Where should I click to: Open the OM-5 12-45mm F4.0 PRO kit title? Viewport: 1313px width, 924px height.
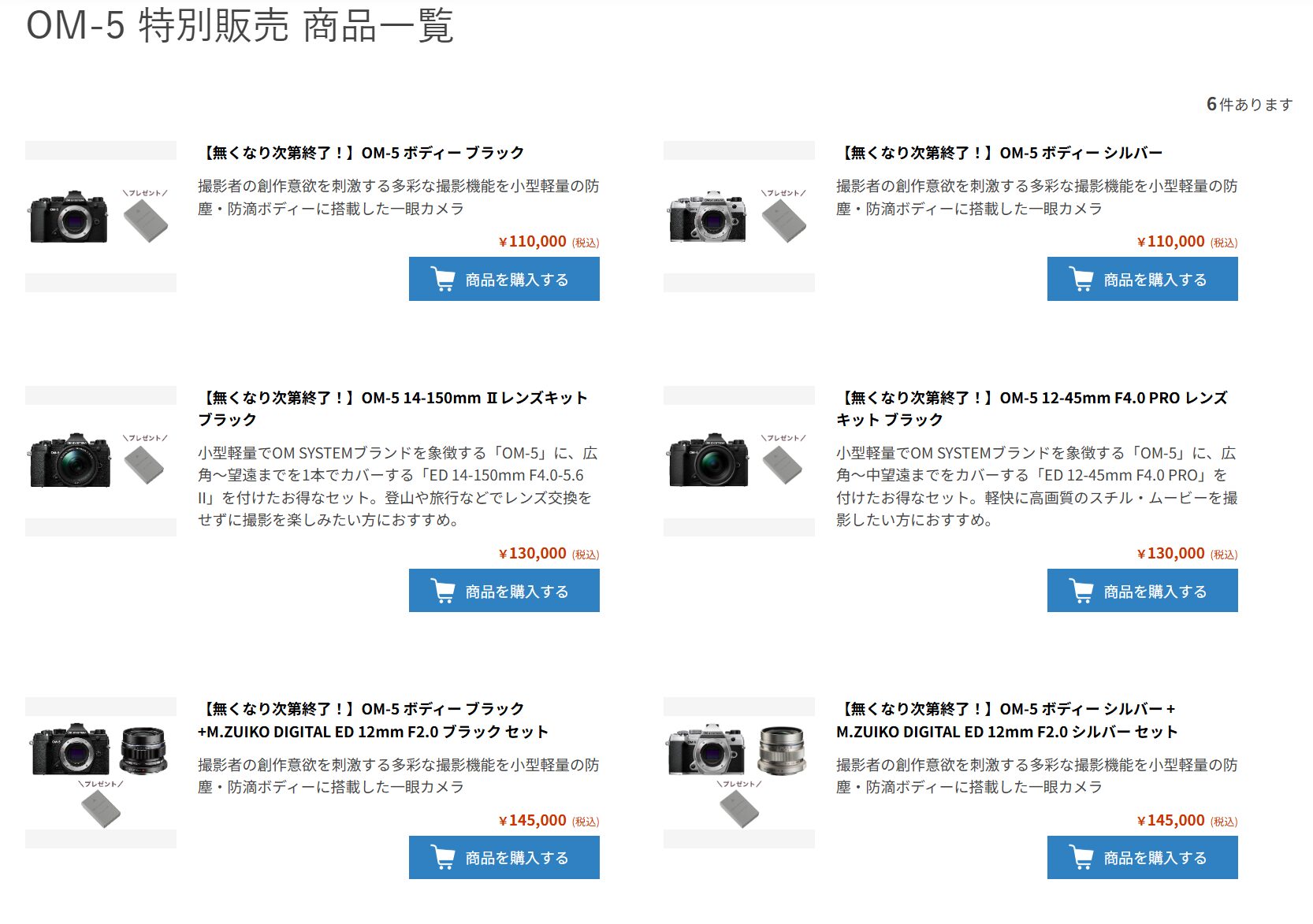click(1032, 409)
